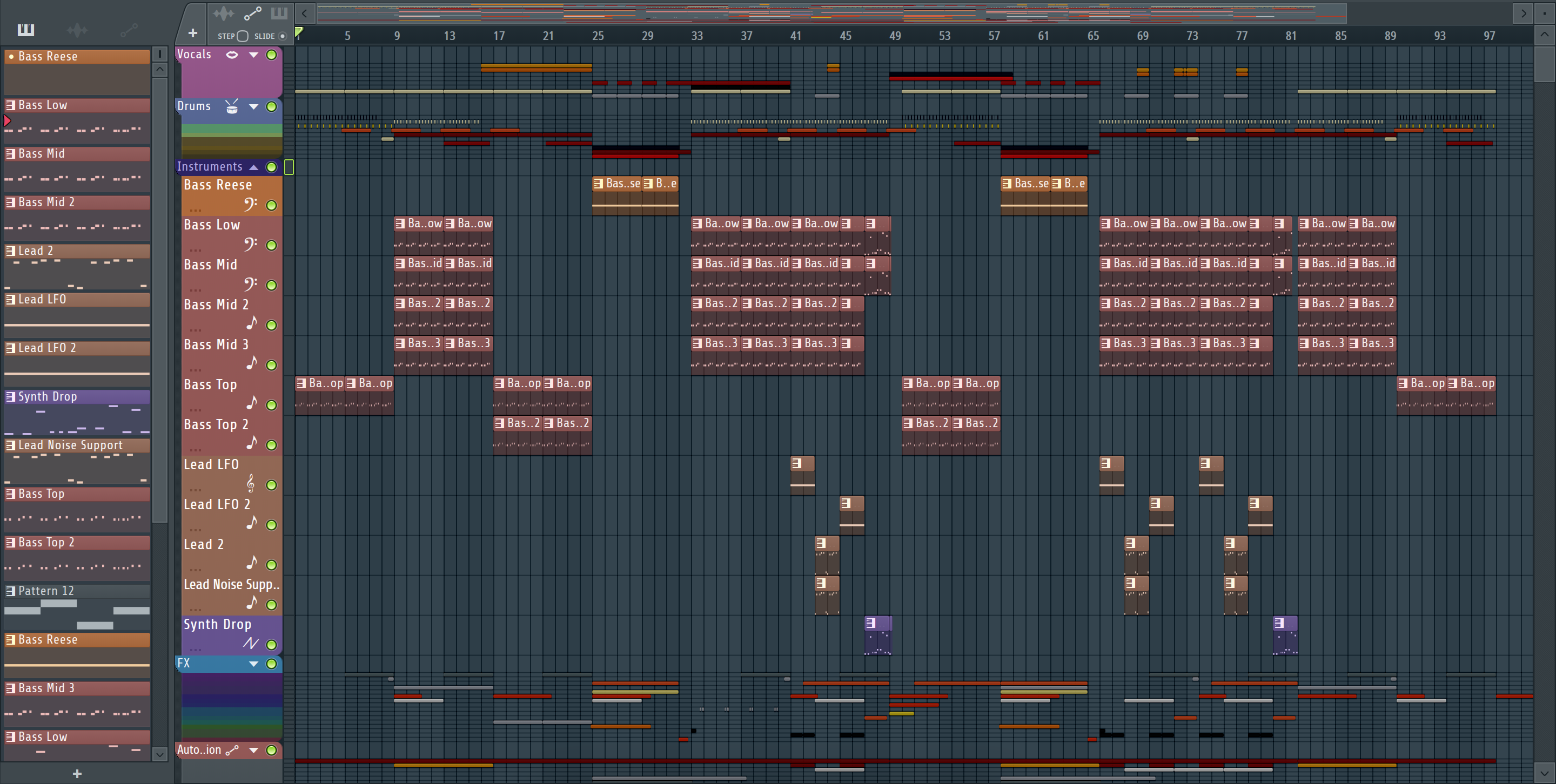
Task: Click the automation icon on Auto..ion group
Action: pos(232,750)
